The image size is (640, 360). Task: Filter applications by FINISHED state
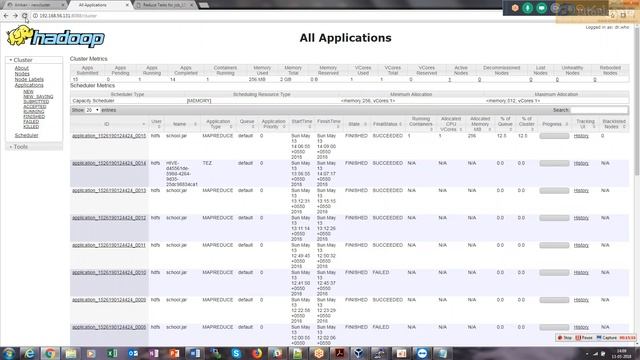coord(34,117)
